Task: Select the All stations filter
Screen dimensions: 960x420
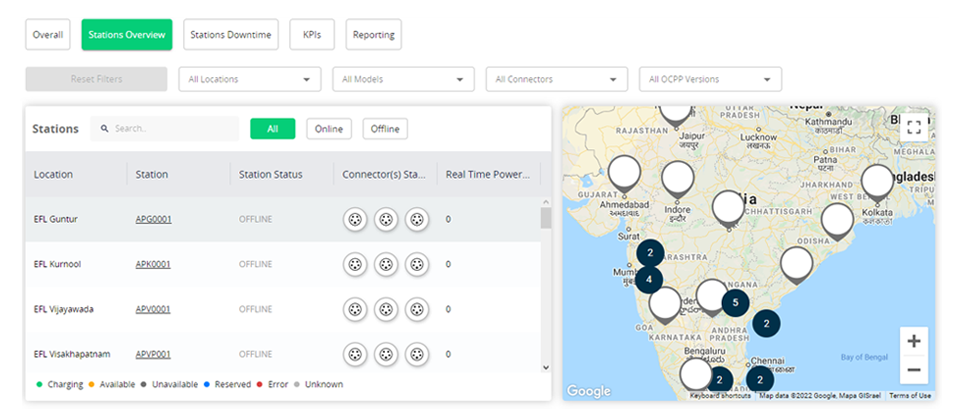Action: coord(272,129)
